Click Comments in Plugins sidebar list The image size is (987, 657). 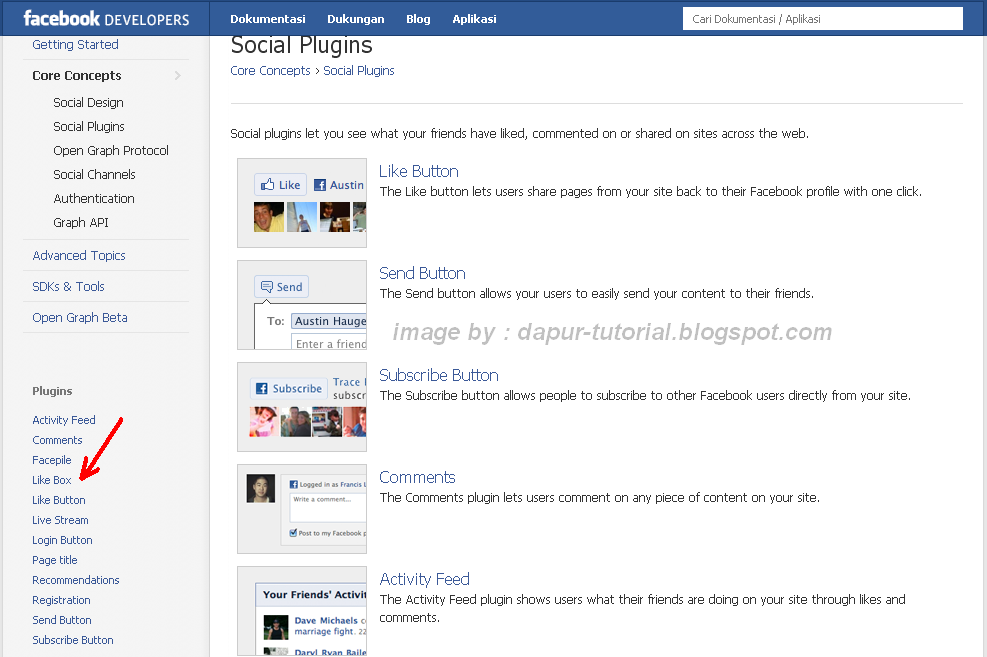pyautogui.click(x=57, y=440)
